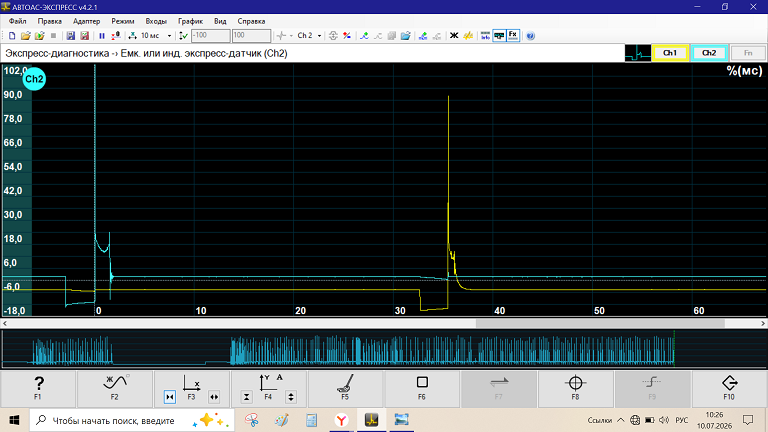This screenshot has height=432, width=768.
Task: Click the open reference folder icon
Action: pos(406,36)
